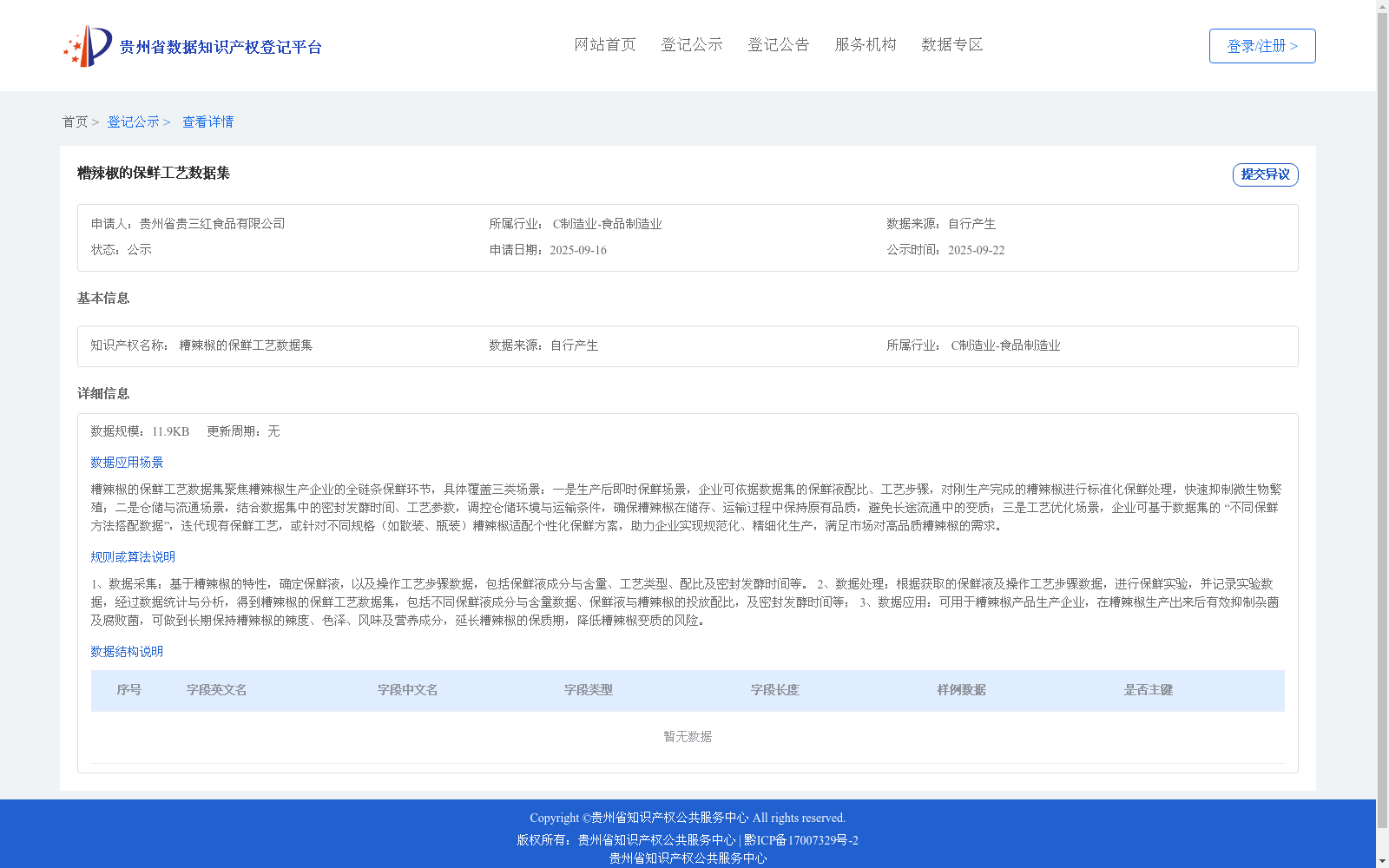The width and height of the screenshot is (1389, 868).
Task: Click the 提交异议 button
Action: click(x=1266, y=174)
